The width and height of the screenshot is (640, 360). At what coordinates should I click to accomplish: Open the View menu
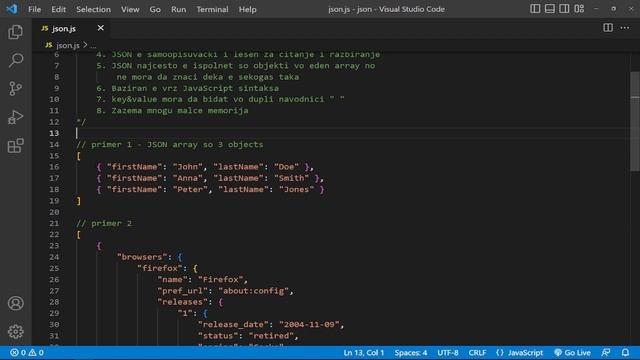click(x=130, y=9)
